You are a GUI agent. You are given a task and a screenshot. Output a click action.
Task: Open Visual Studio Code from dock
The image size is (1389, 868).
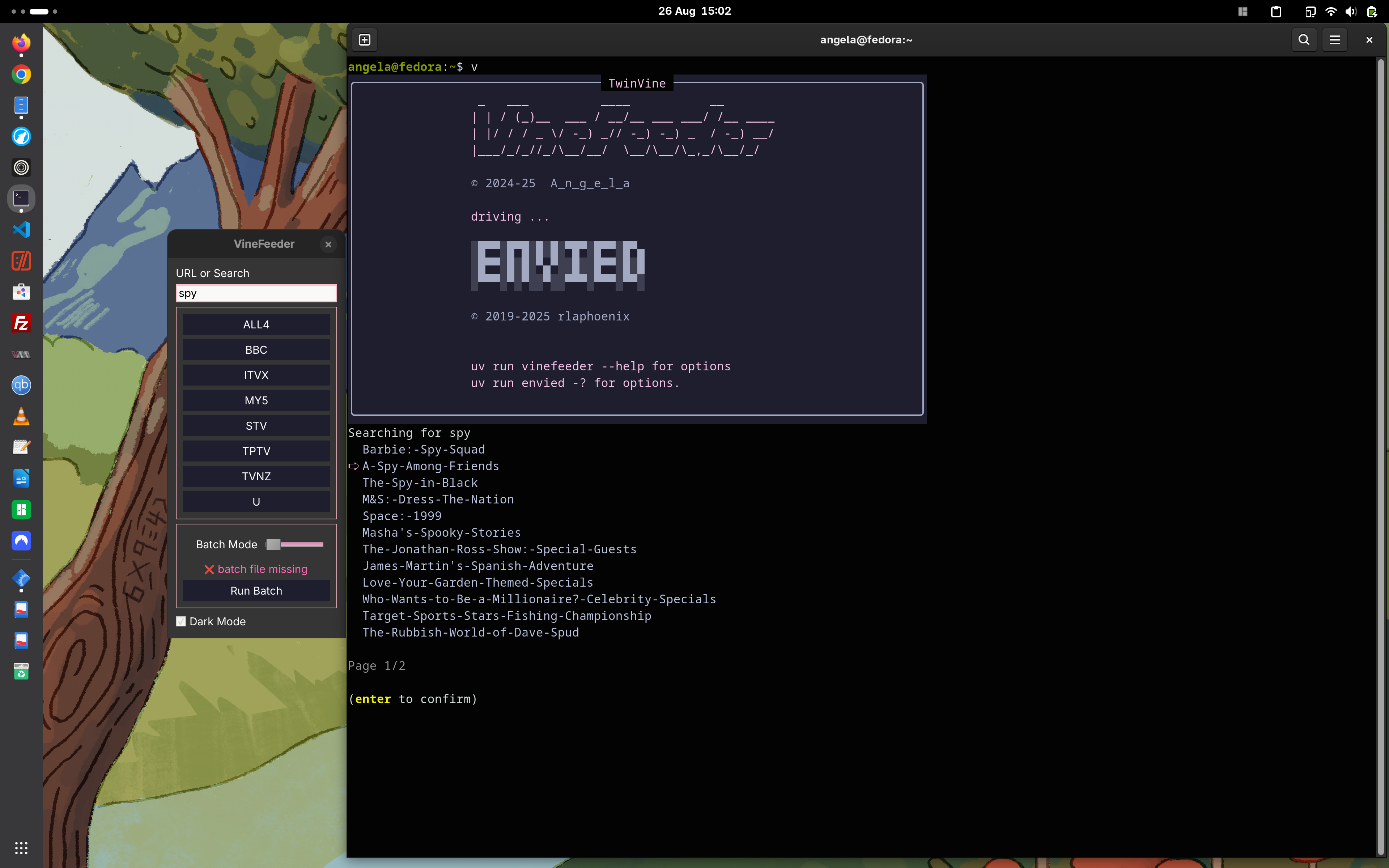click(21, 230)
